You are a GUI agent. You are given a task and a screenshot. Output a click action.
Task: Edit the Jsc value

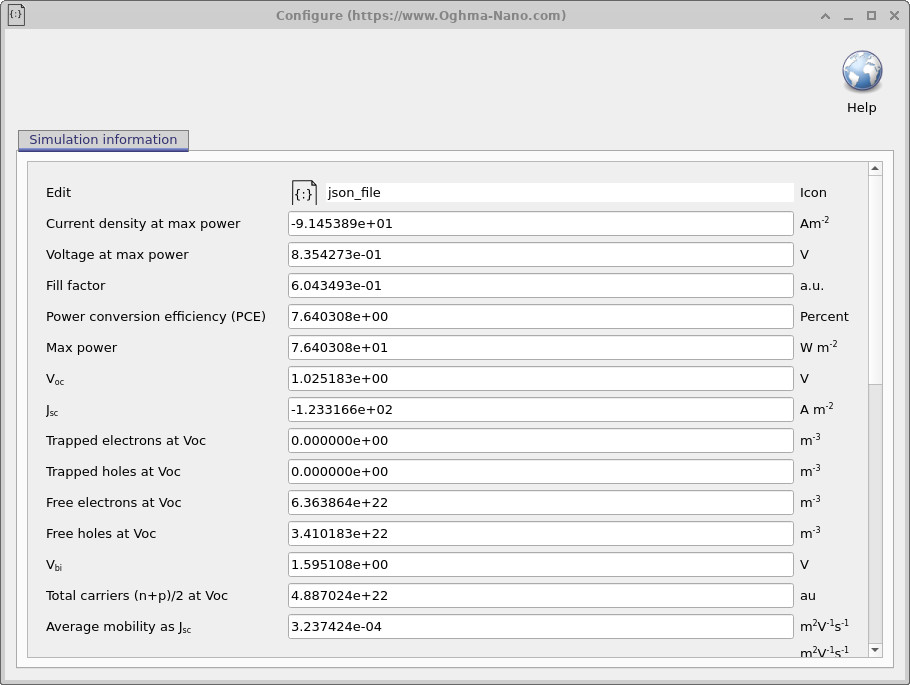539,409
